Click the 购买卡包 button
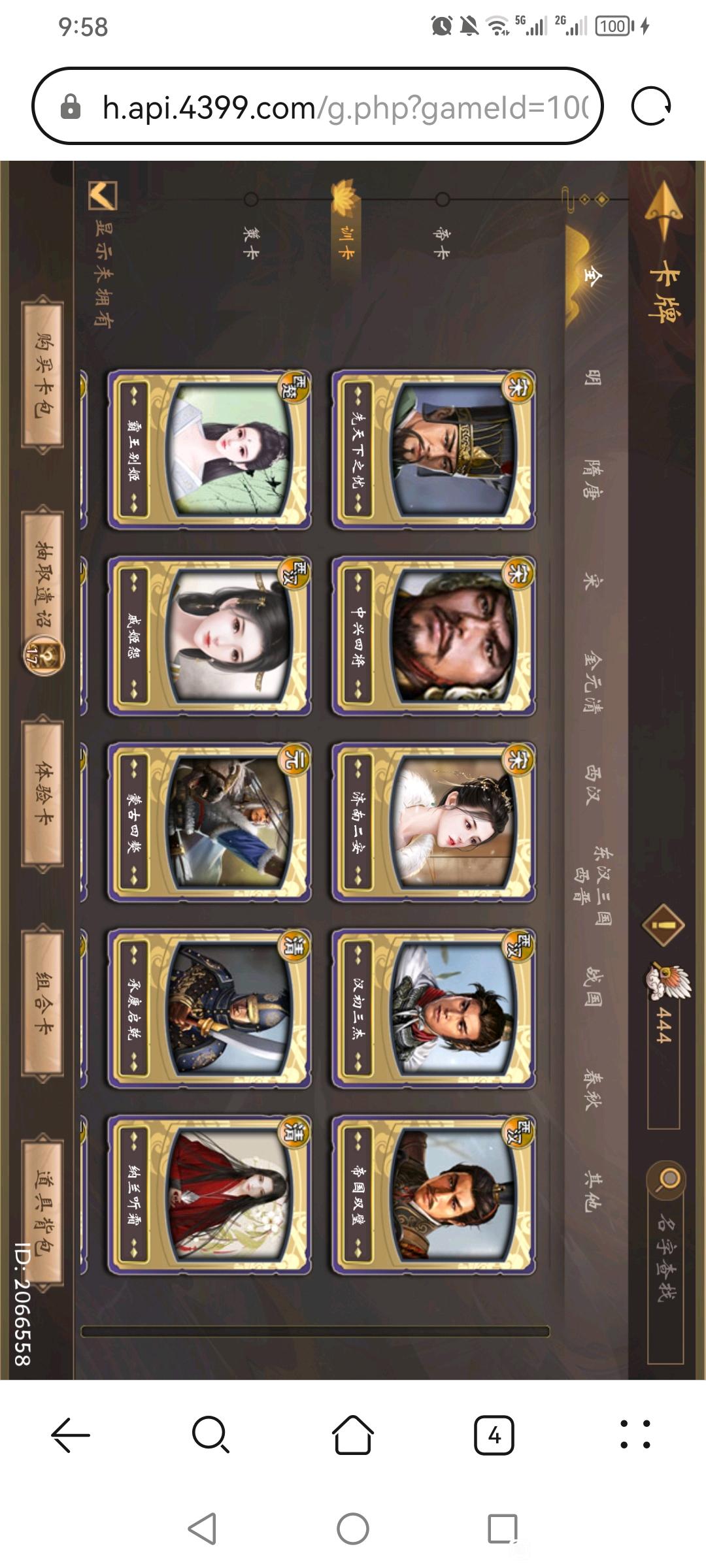 tap(43, 374)
